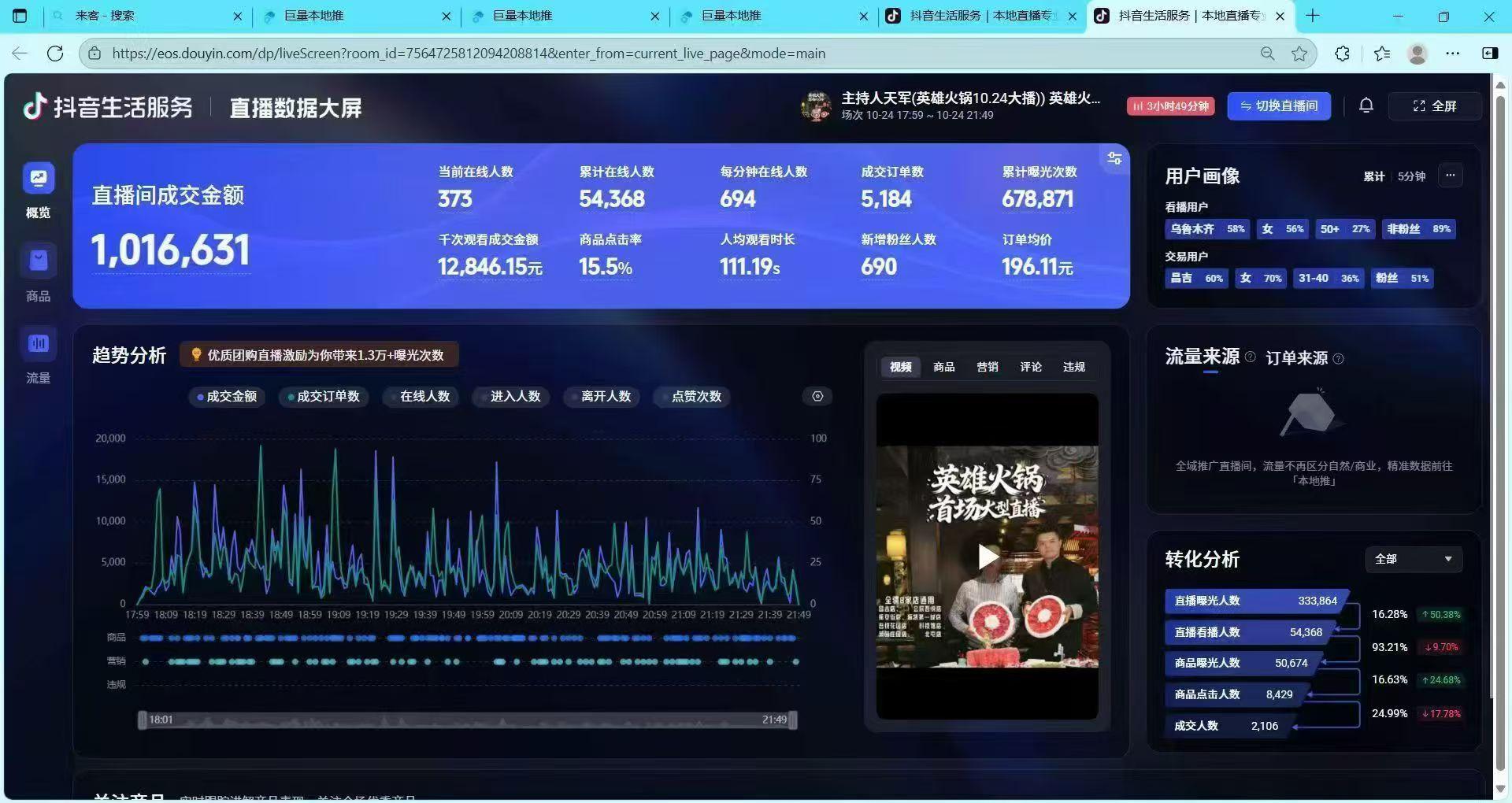Toggle the 成交金额 chart legend
This screenshot has width=1512, height=803.
click(x=227, y=397)
